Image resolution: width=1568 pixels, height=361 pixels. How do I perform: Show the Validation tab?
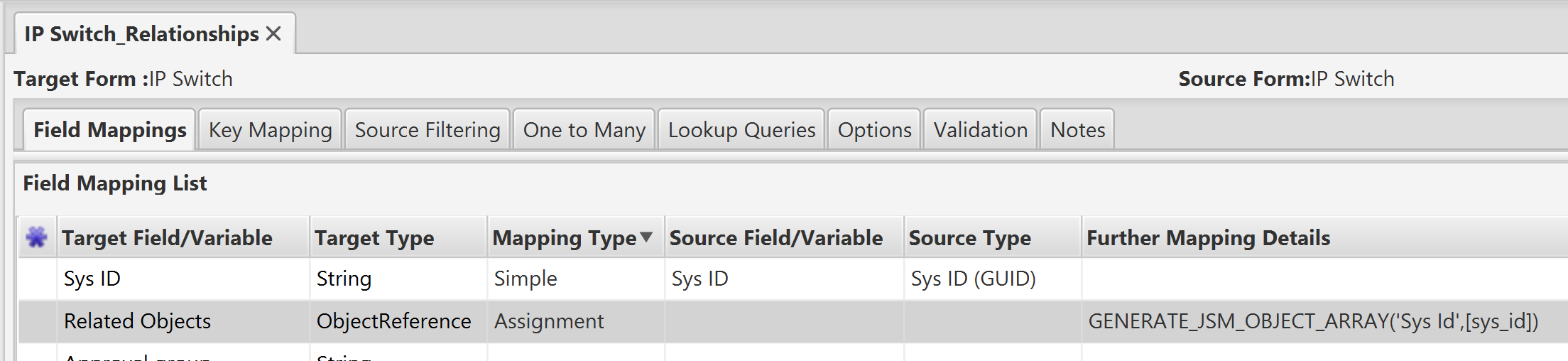[x=981, y=130]
